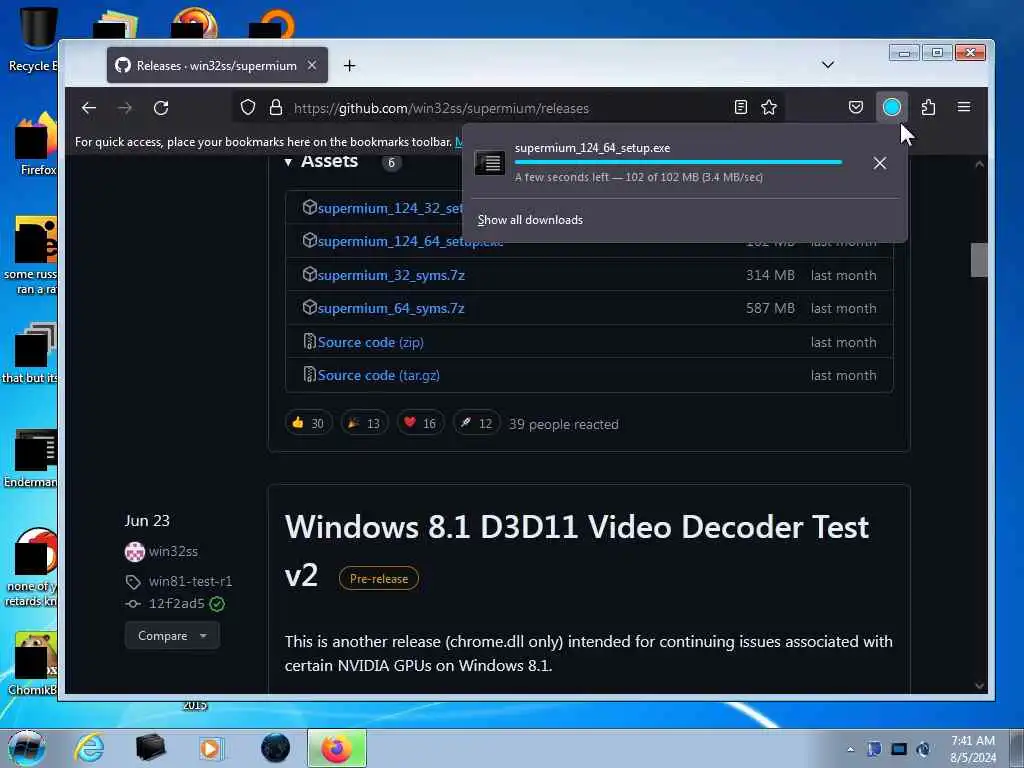Open the win81-test-r1 tag

[x=190, y=581]
